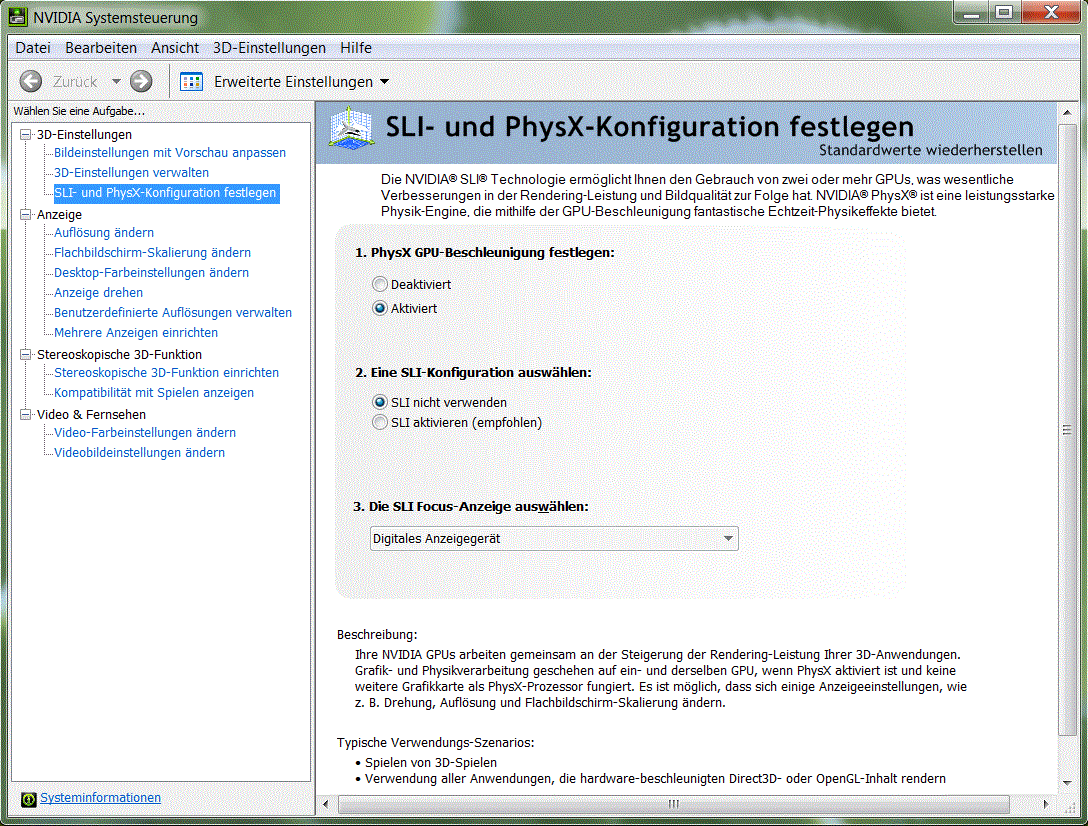This screenshot has width=1088, height=826.
Task: Open the Ansicht menu
Action: coord(175,48)
